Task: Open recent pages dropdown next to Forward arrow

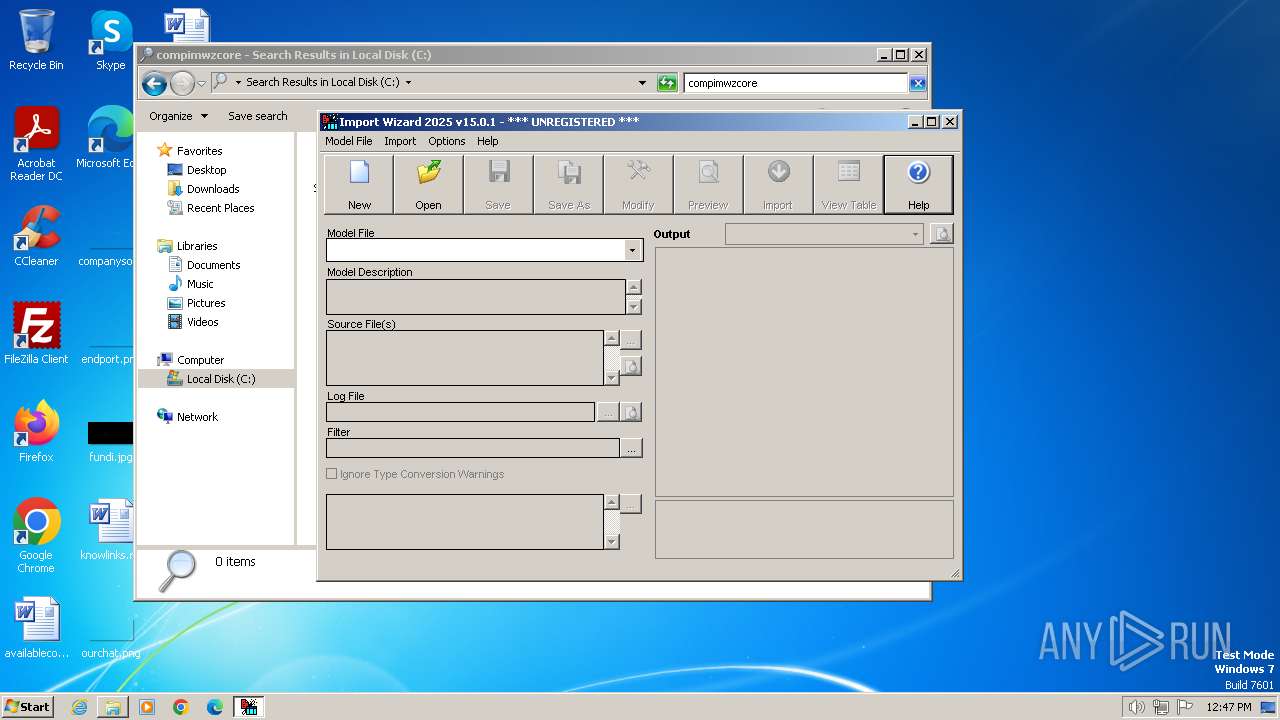Action: click(x=201, y=83)
